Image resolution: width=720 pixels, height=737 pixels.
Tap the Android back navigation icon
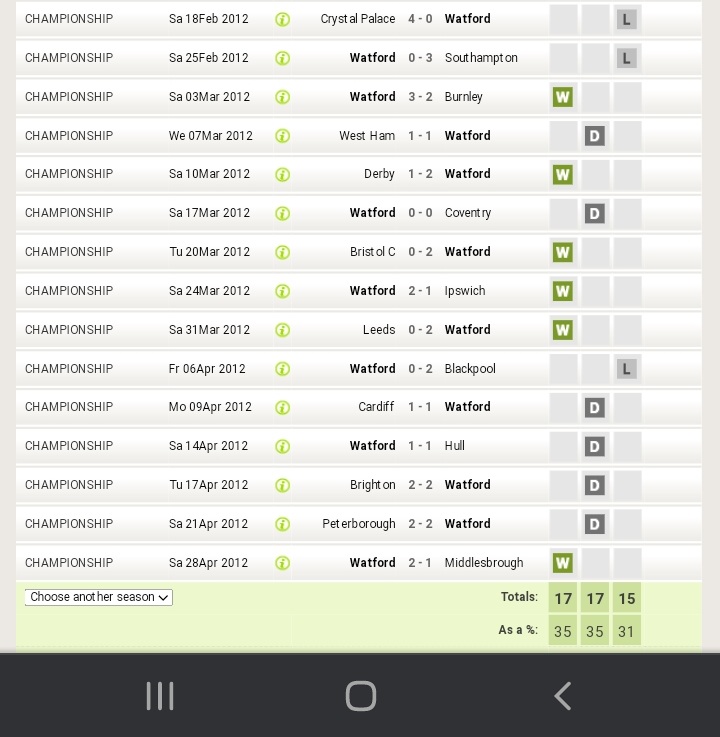[563, 696]
